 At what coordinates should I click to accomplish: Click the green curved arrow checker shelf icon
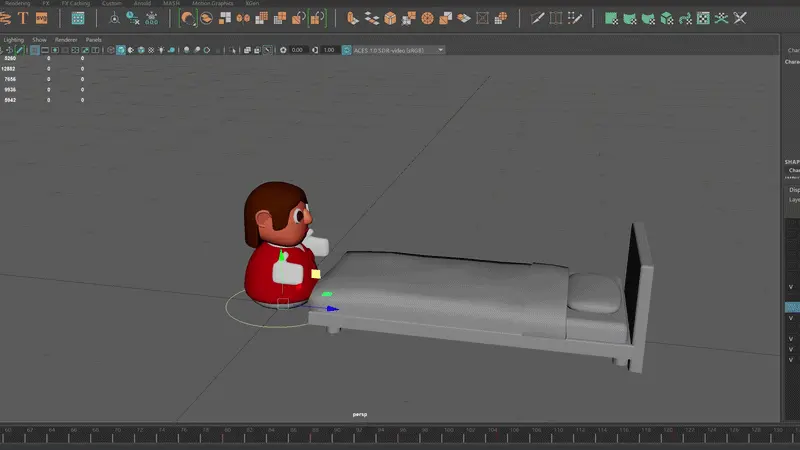click(x=685, y=18)
